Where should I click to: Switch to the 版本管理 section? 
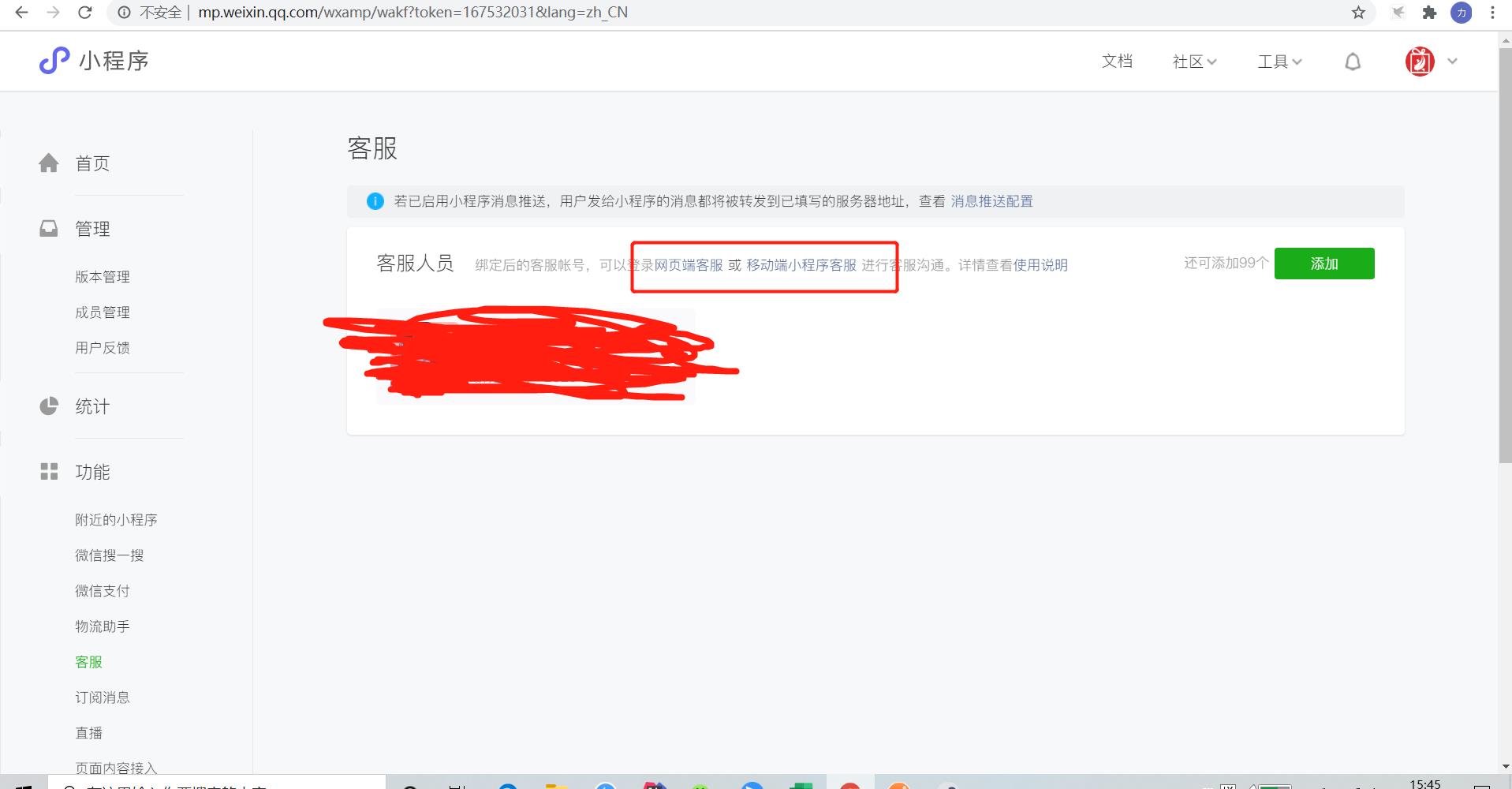coord(102,276)
